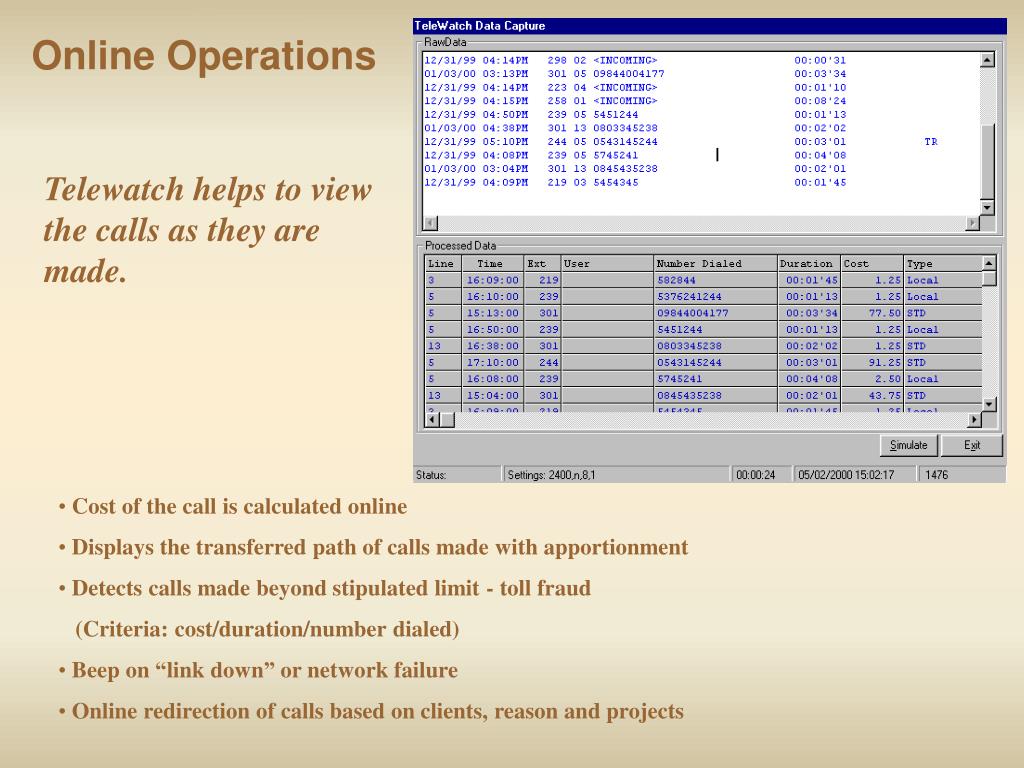Click RawData horizontal scroll left arrow
1024x768 pixels.
430,223
